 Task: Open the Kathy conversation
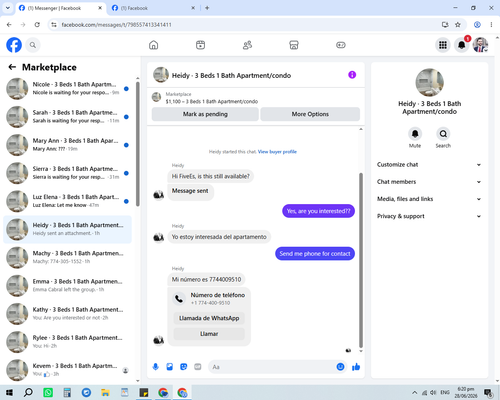[x=68, y=314]
